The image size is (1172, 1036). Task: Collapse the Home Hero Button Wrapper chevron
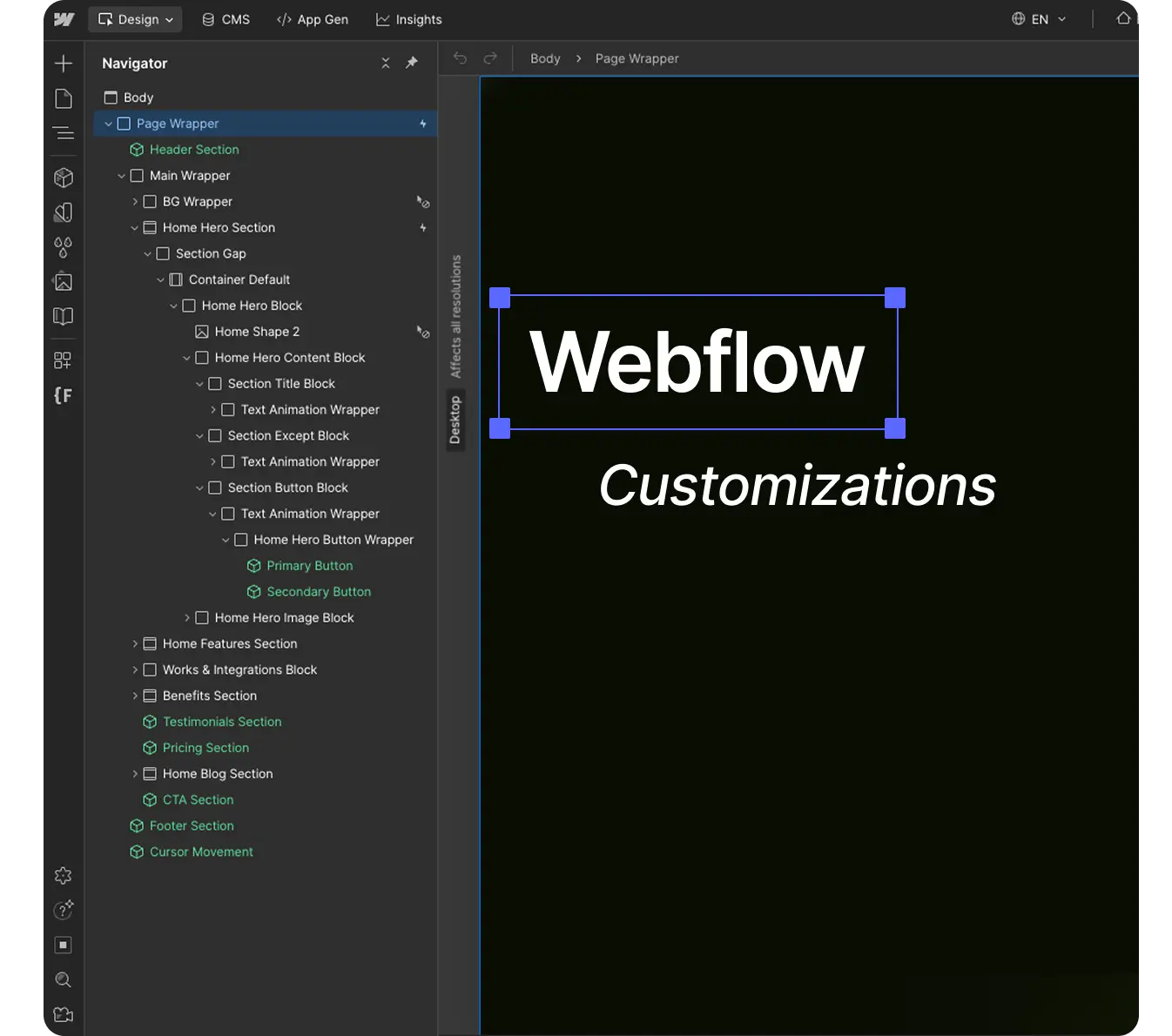(x=226, y=541)
